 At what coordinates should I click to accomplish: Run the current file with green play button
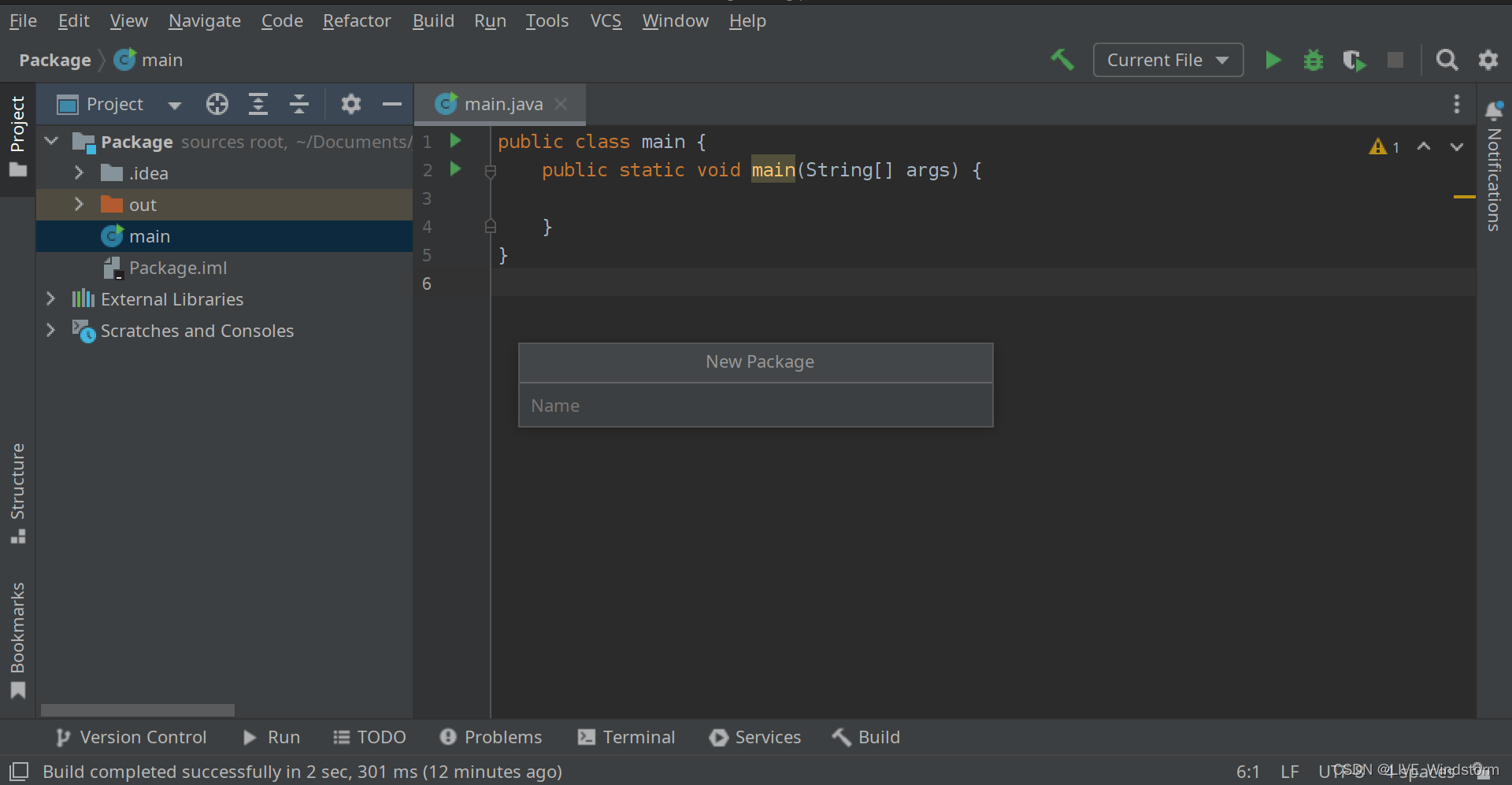(x=1273, y=60)
